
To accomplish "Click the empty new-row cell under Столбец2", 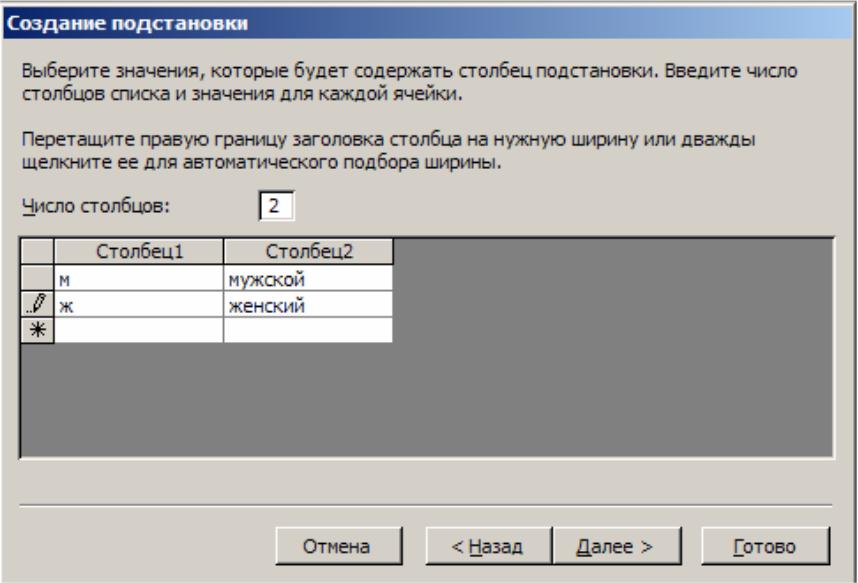I will coord(309,331).
